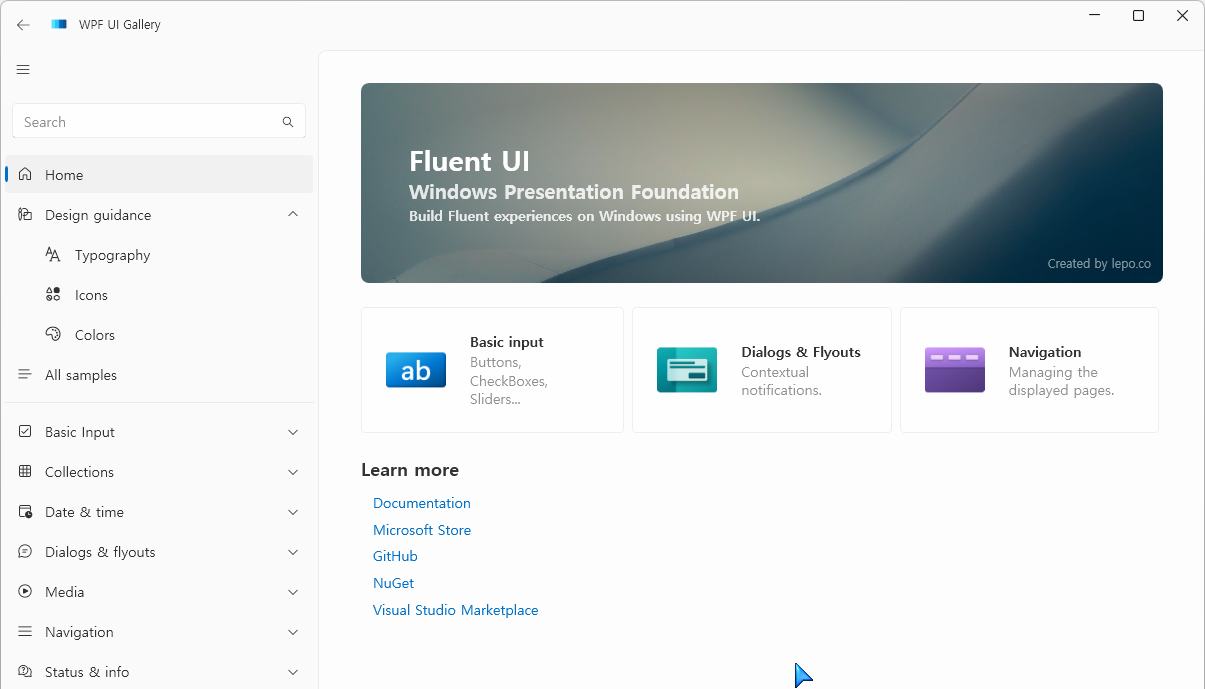
Task: Follow the GitHub link
Action: (395, 556)
